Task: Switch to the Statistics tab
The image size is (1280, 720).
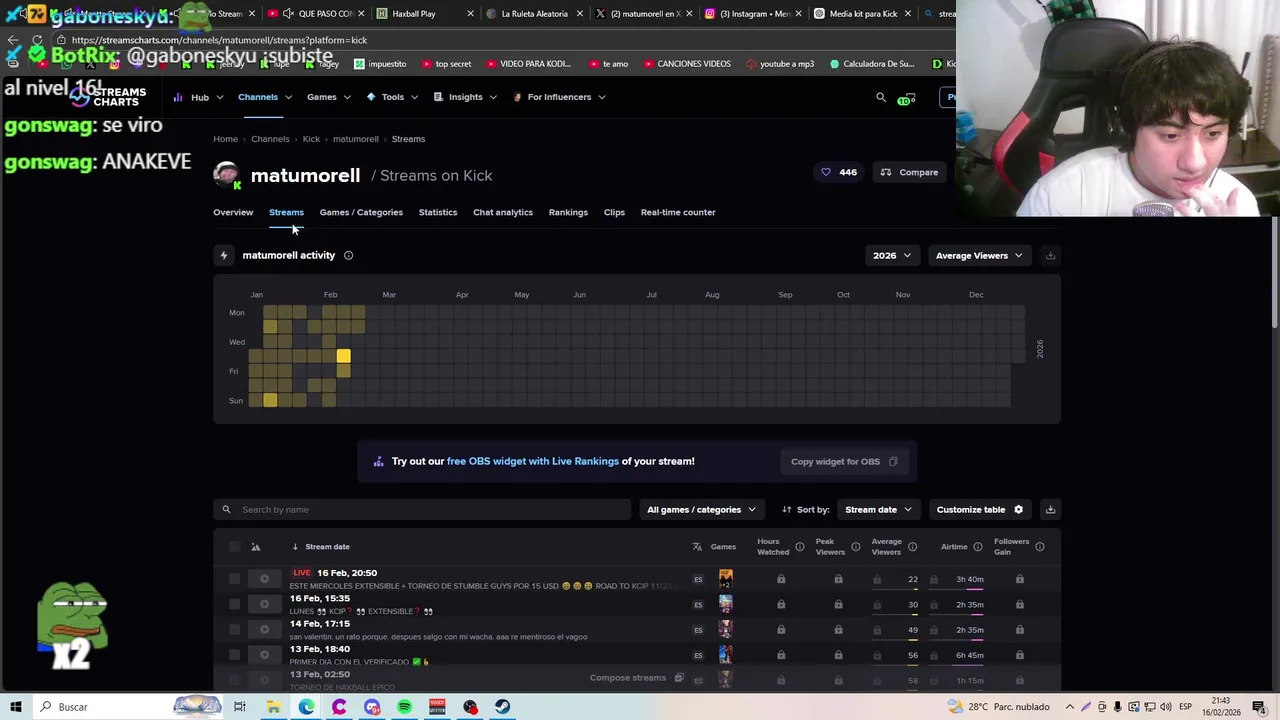Action: point(438,212)
